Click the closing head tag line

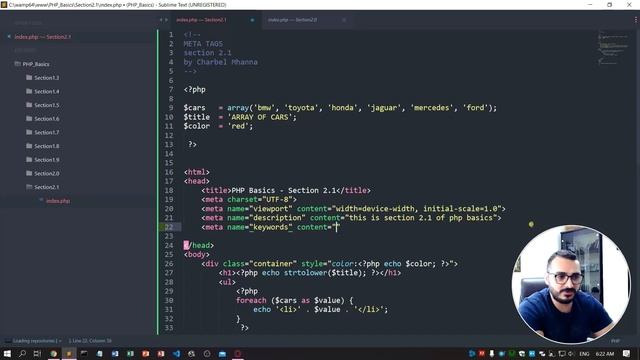click(198, 245)
